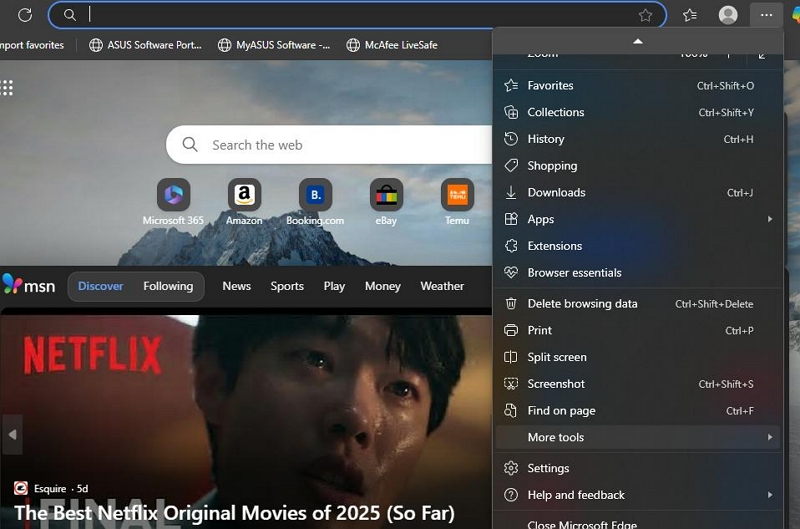Open the Weather link in MSN bar
The image size is (800, 529).
[x=442, y=286]
